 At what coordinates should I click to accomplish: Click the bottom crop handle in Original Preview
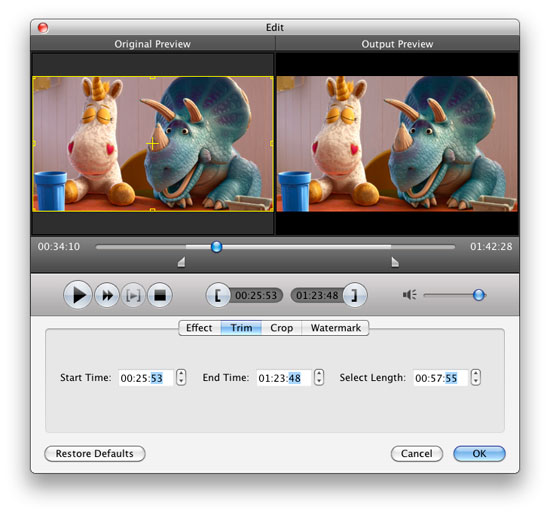(x=152, y=210)
